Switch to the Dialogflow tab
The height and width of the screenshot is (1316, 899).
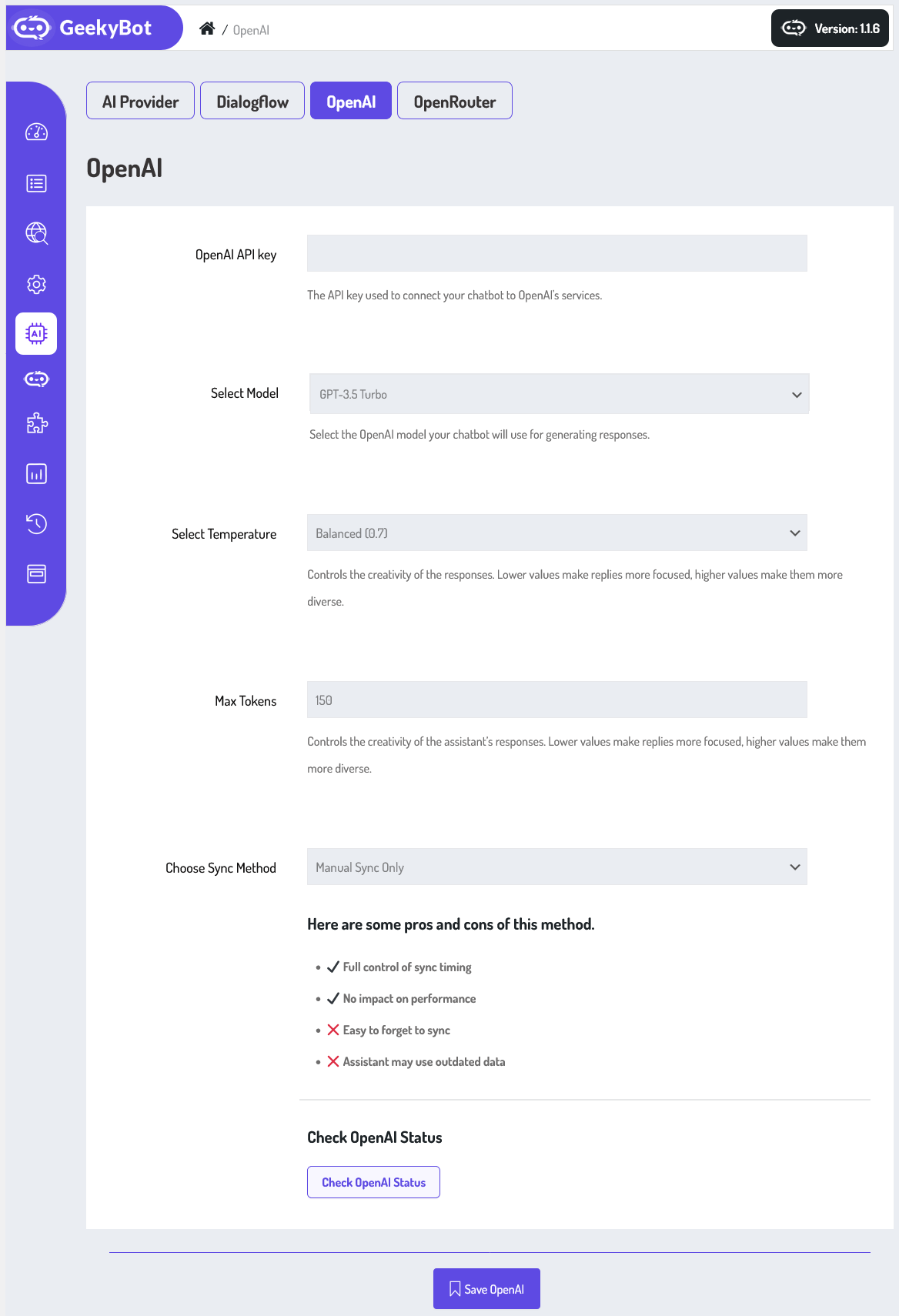pos(252,102)
